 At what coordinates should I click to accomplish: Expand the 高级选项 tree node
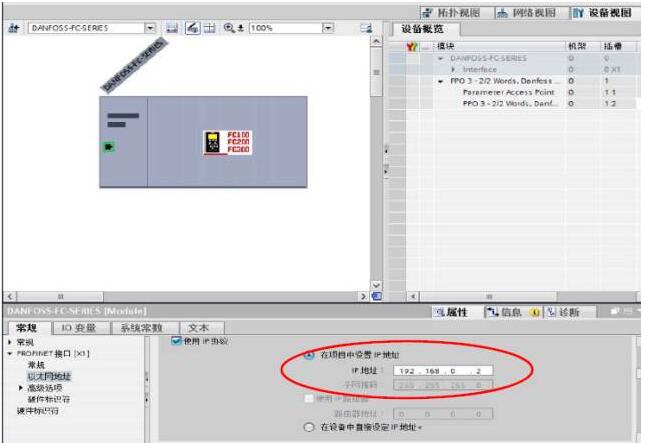coord(21,388)
